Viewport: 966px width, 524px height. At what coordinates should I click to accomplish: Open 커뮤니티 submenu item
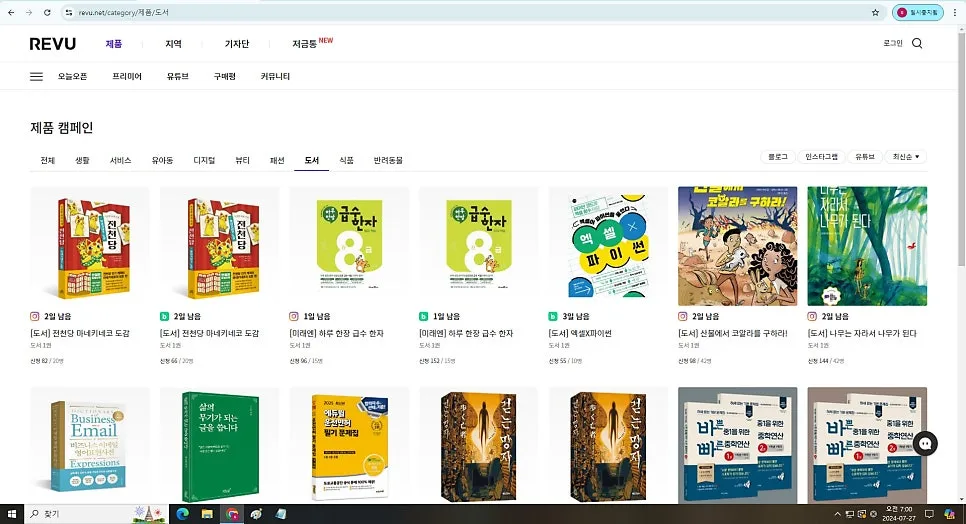[x=275, y=76]
